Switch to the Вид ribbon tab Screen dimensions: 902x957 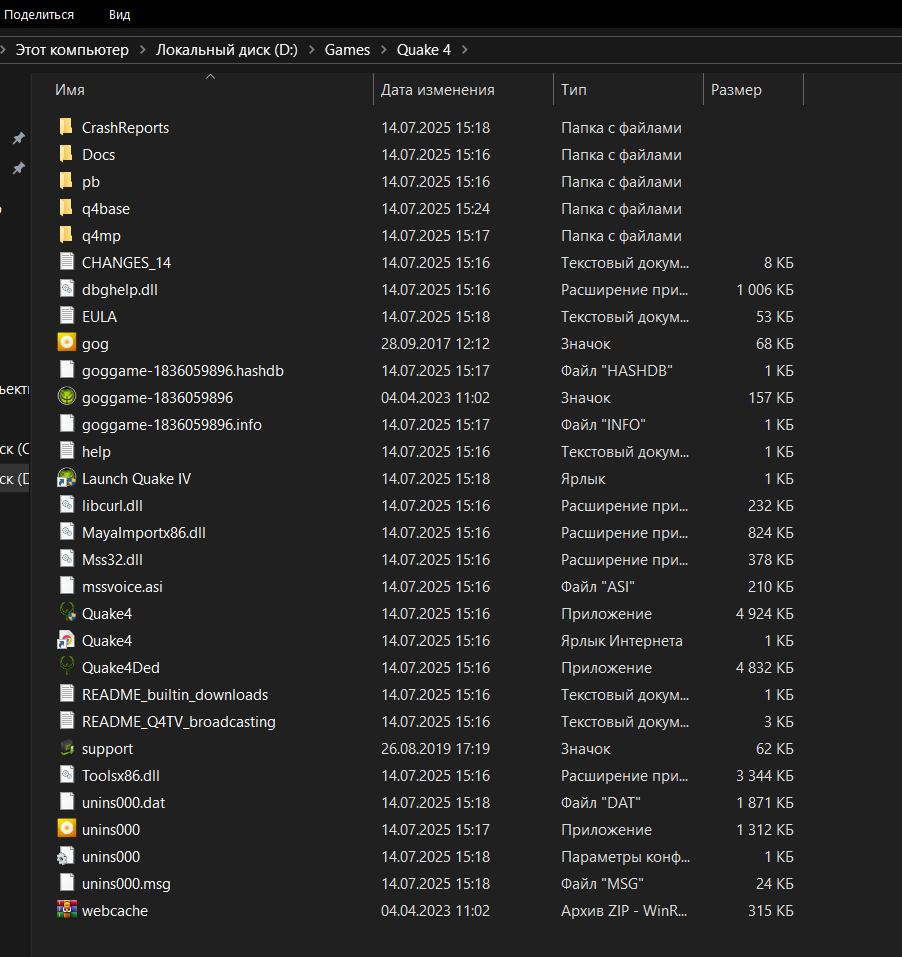pyautogui.click(x=120, y=14)
